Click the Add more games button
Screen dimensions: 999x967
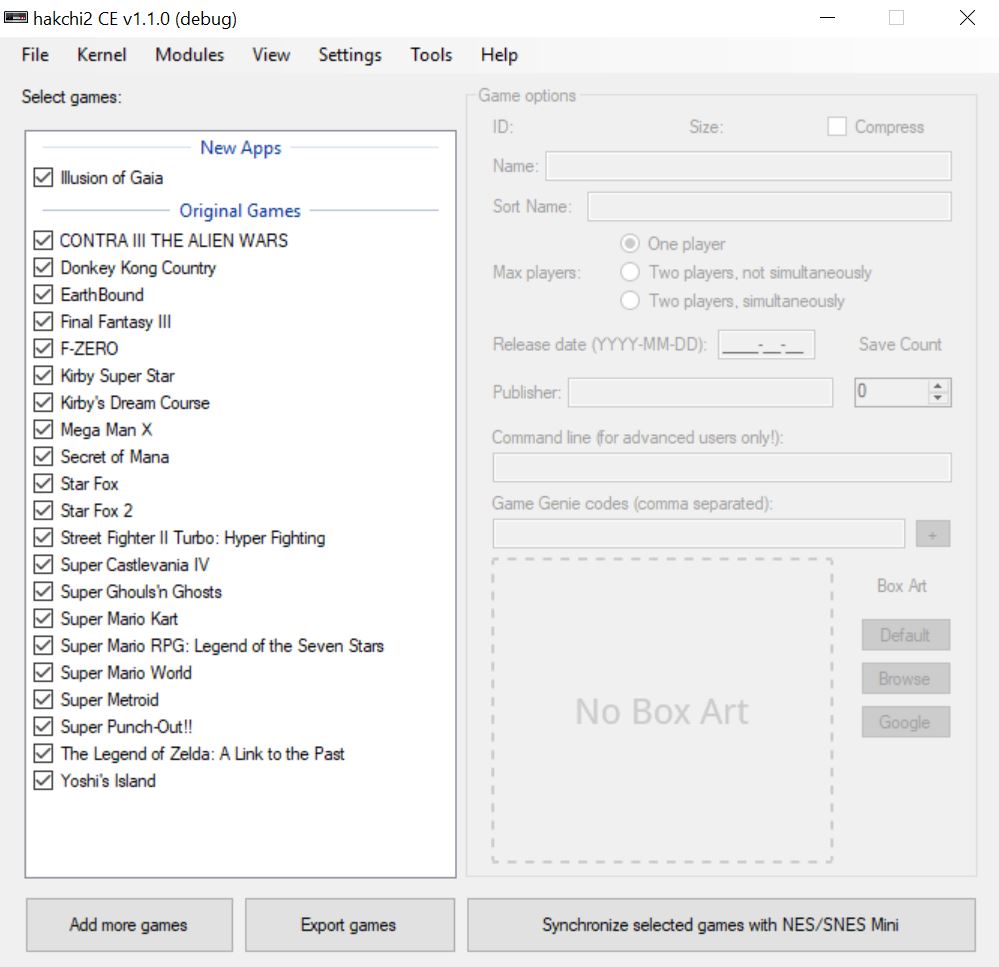coord(129,924)
